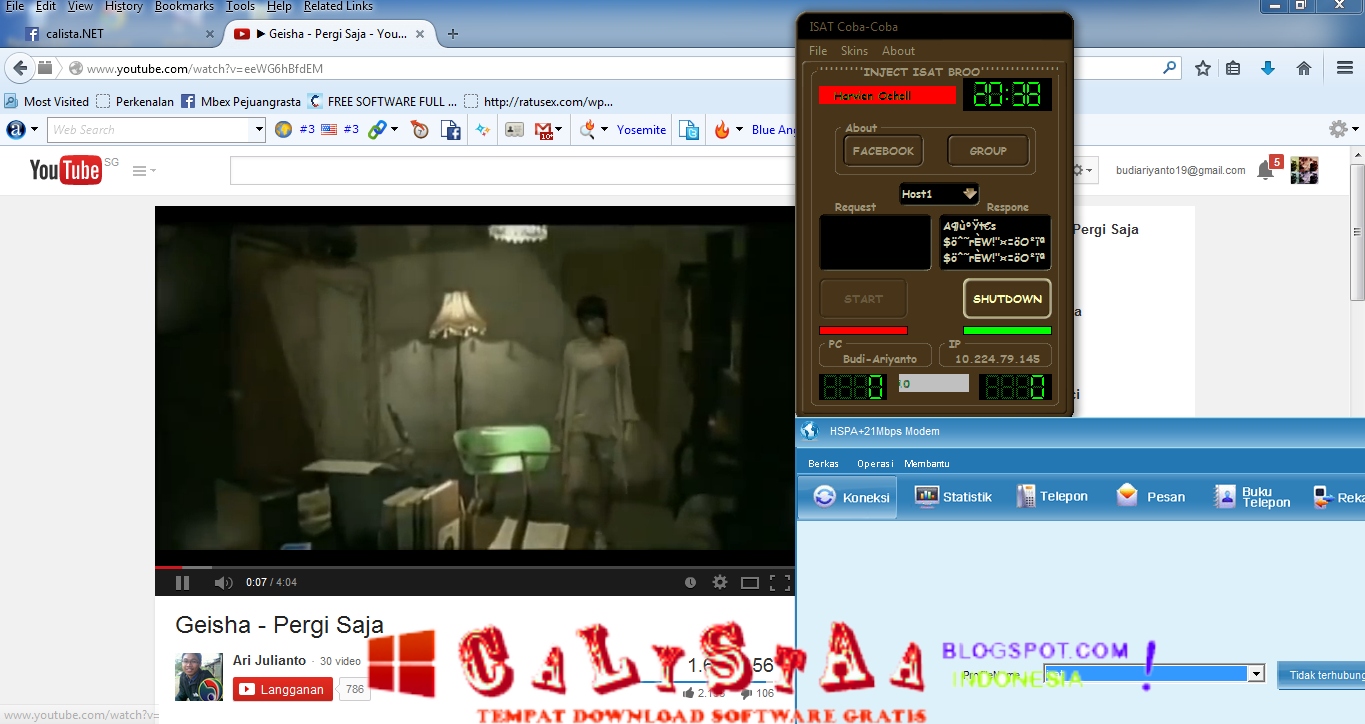This screenshot has height=724, width=1365.
Task: Open the YouTube guide menu next to logo
Action: (144, 171)
